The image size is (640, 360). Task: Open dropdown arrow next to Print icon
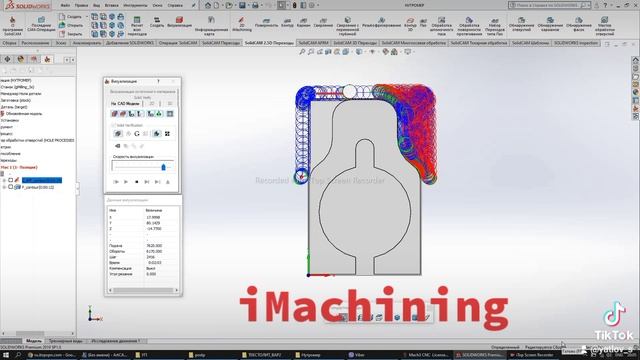261,5
